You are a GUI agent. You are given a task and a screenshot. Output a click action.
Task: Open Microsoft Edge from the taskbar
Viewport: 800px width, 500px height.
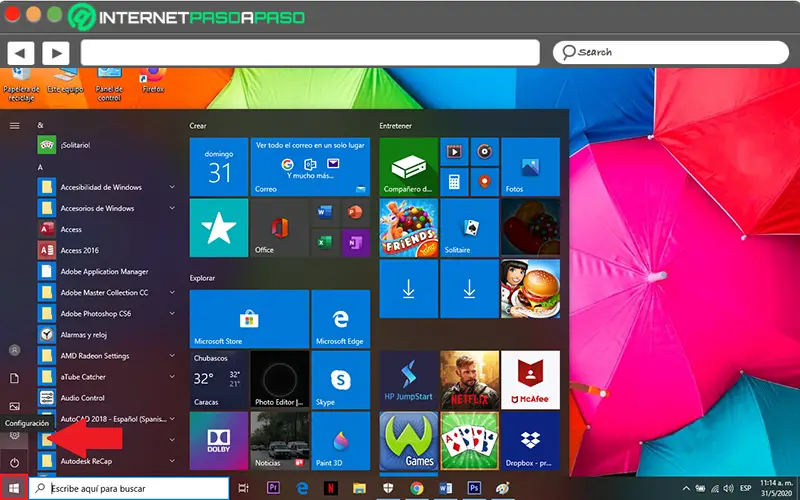tap(303, 488)
